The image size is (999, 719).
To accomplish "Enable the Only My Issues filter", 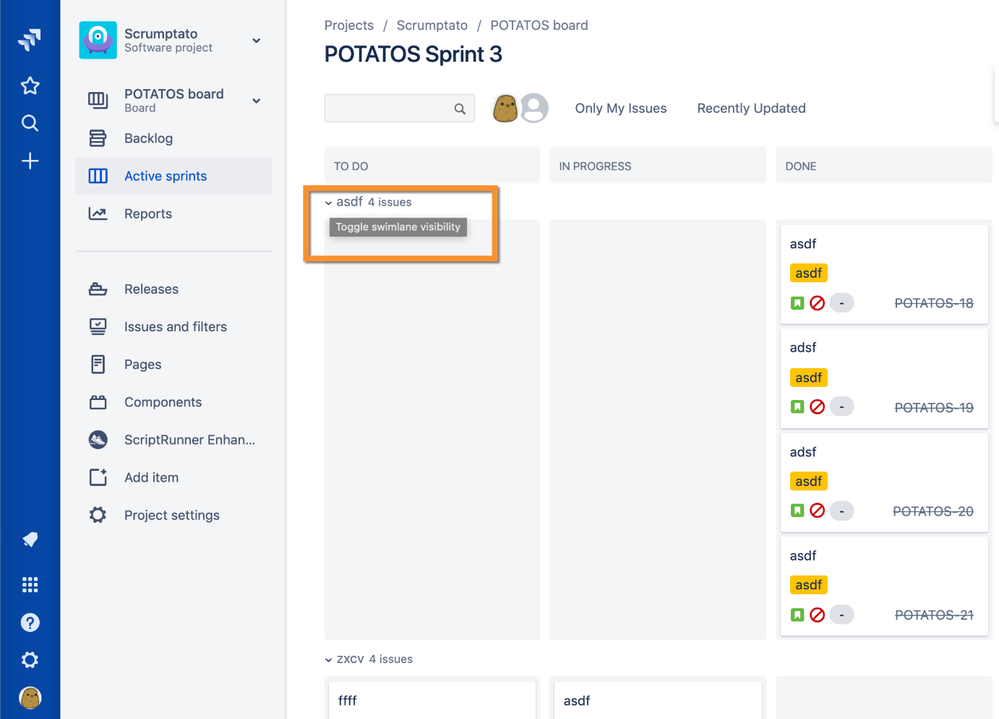I will [620, 108].
